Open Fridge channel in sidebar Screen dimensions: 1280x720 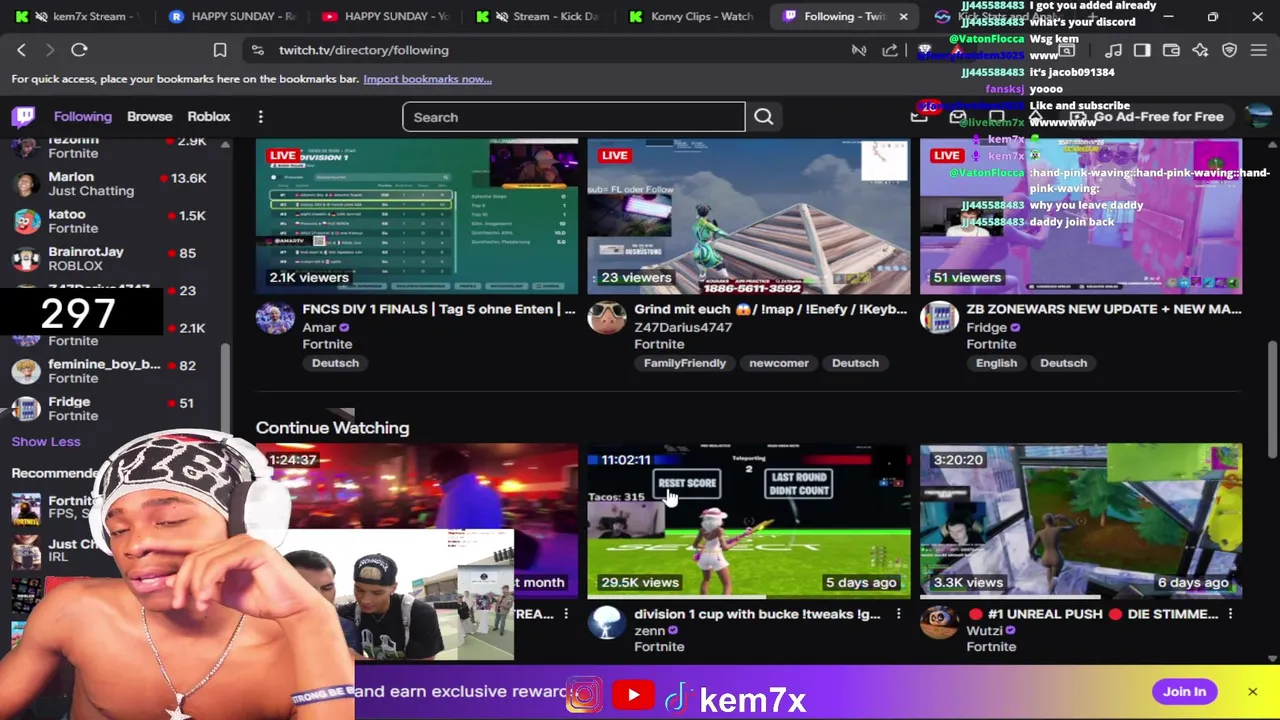click(x=111, y=408)
